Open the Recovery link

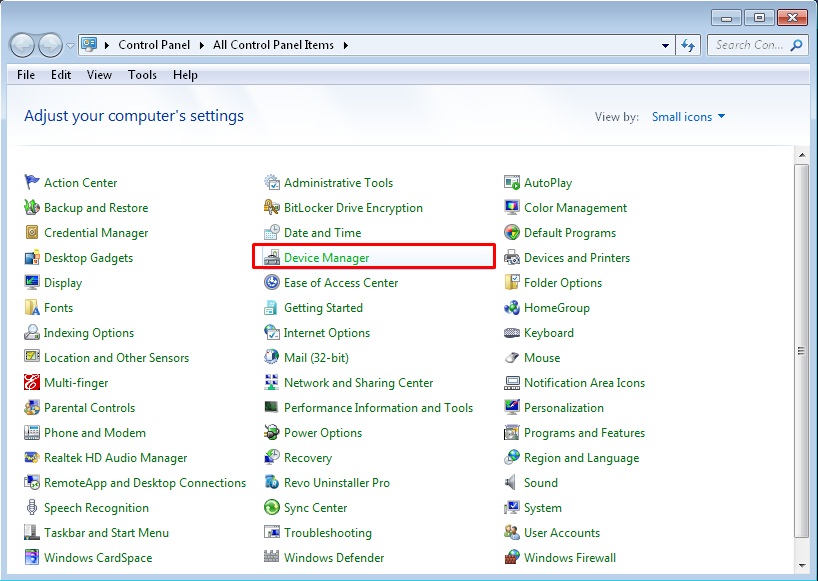tap(308, 458)
